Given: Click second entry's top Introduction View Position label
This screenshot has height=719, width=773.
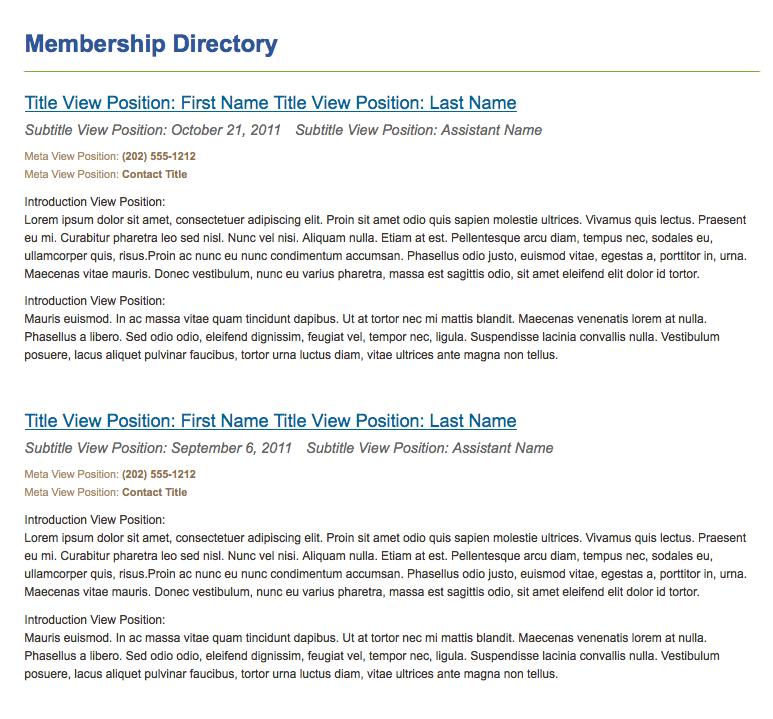Looking at the screenshot, I should (x=95, y=520).
